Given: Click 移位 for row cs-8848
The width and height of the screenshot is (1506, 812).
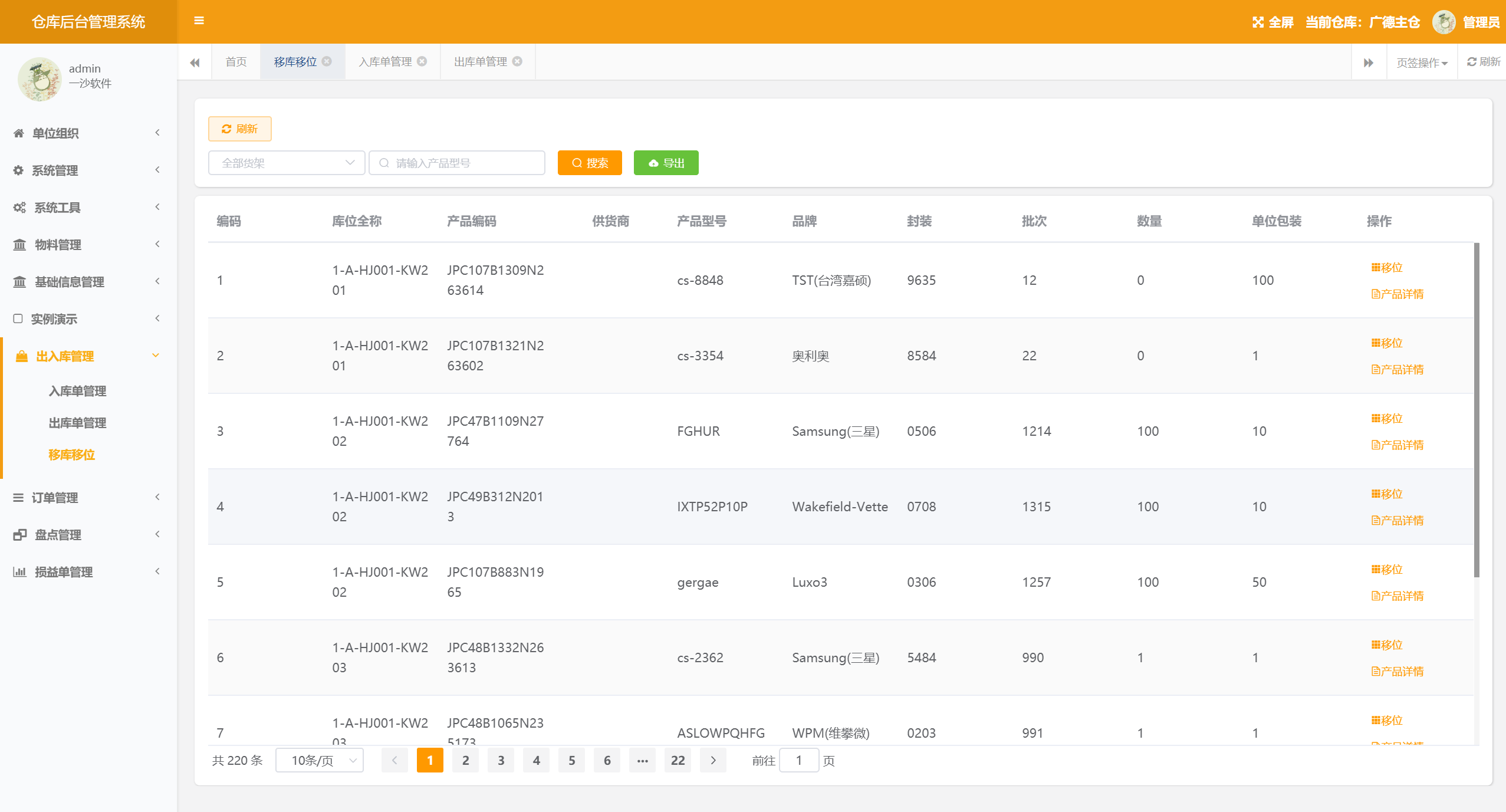Looking at the screenshot, I should (1387, 267).
